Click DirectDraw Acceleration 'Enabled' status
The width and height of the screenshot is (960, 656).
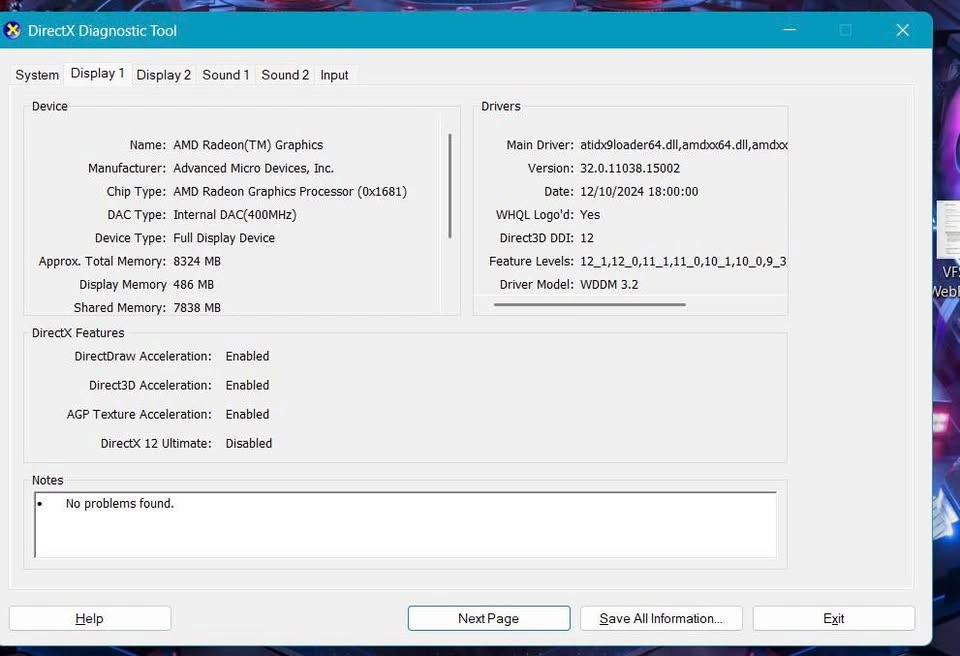tap(247, 356)
